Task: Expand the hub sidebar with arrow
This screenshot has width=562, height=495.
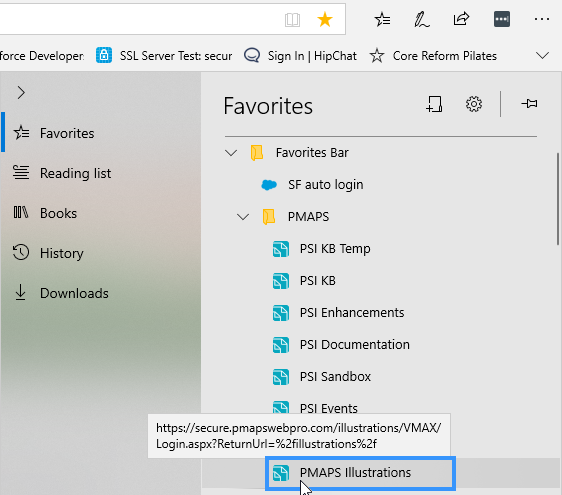Action: 21,93
